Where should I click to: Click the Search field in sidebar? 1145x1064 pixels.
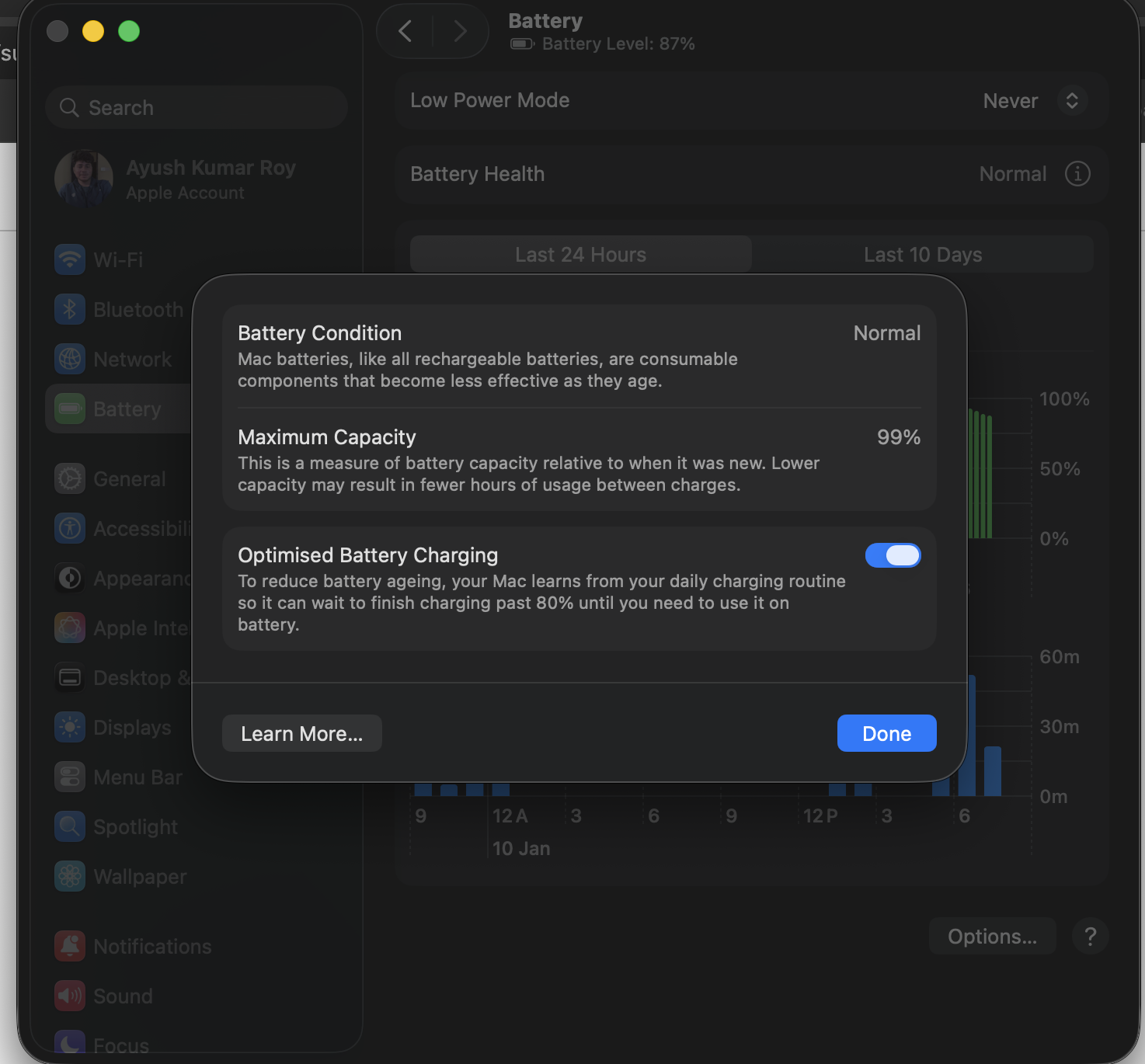click(x=197, y=107)
